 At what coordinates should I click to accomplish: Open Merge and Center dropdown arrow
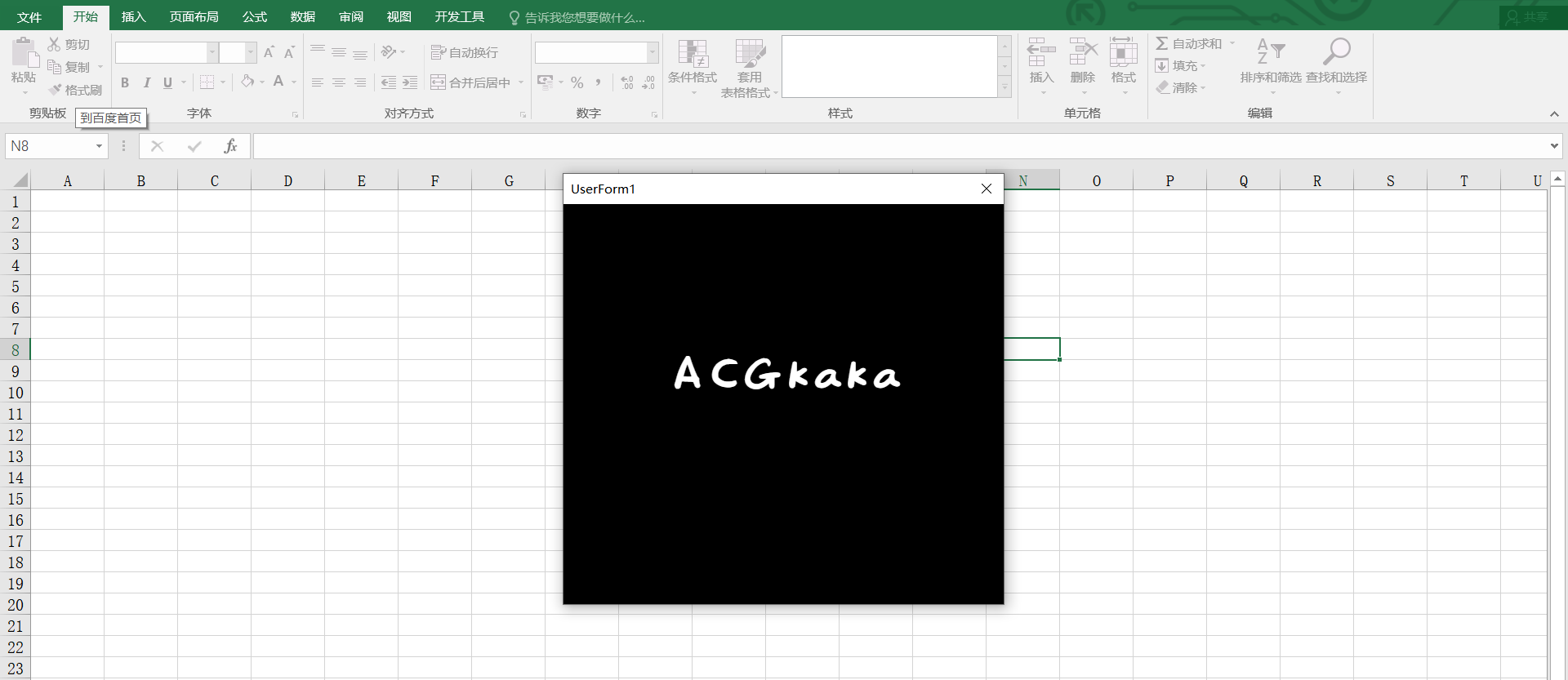(x=521, y=82)
